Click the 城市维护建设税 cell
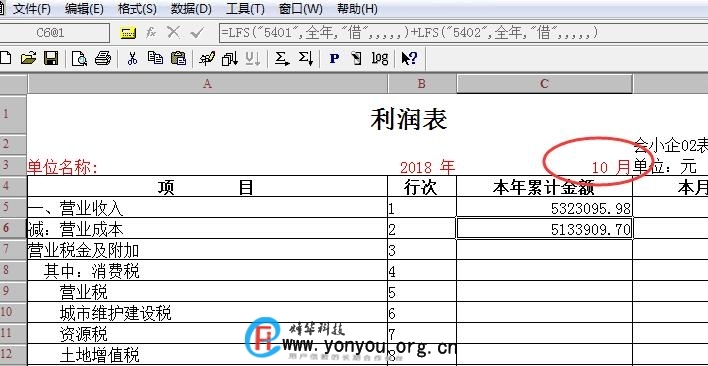Screen dimensions: 708x366 207,312
